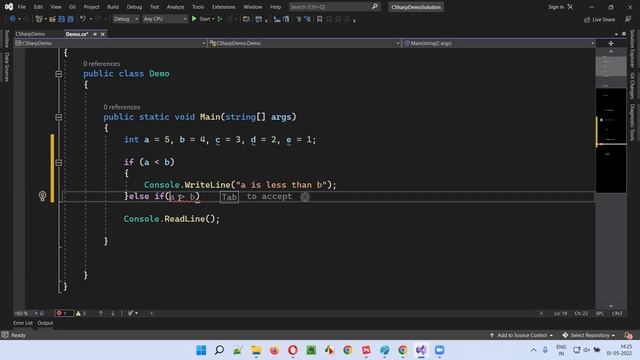Image resolution: width=640 pixels, height=360 pixels.
Task: Close the Demo.cs tab
Action: tap(102, 34)
